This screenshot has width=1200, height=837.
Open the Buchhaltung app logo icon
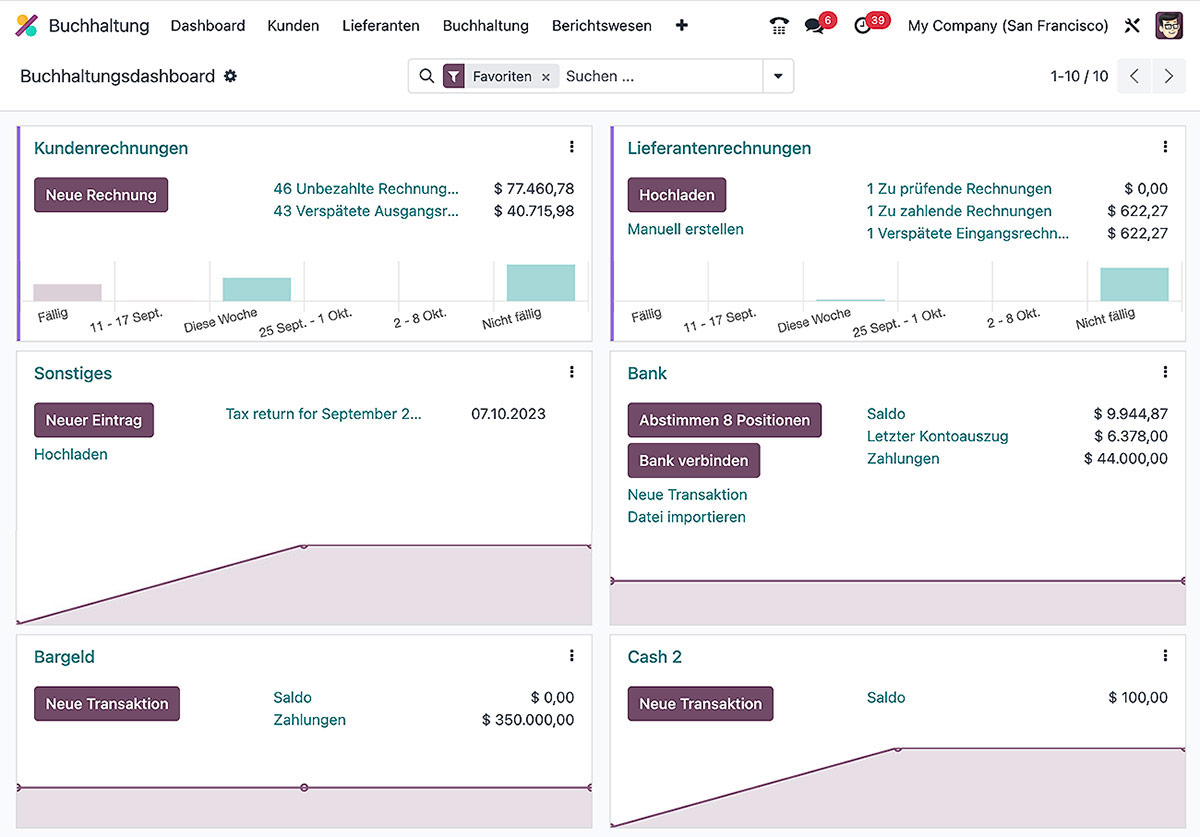click(26, 25)
